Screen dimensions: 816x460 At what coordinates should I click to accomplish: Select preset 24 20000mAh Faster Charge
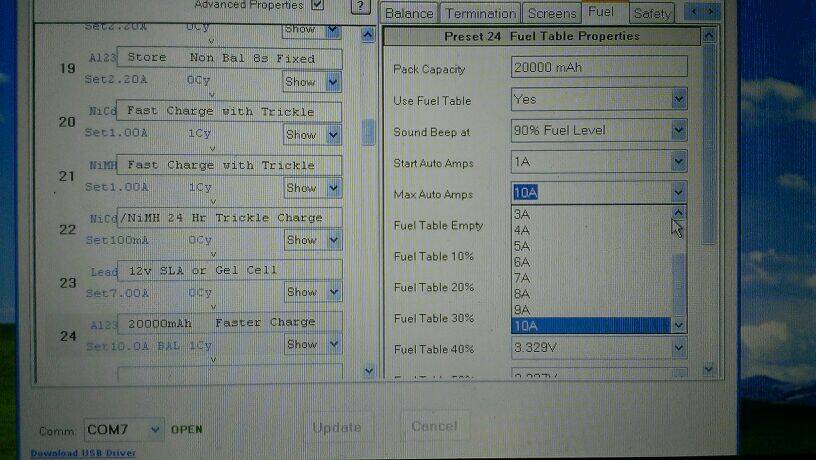pos(230,323)
